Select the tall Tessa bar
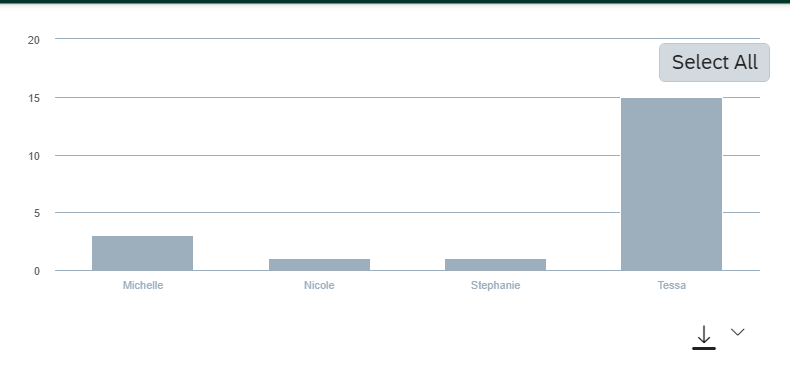This screenshot has height=367, width=790. pos(672,185)
